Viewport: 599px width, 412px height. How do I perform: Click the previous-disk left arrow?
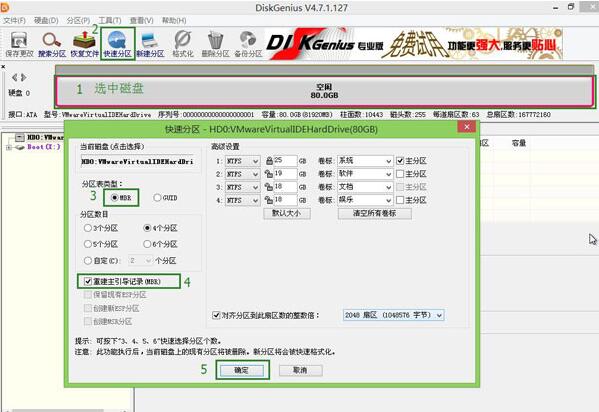15,78
